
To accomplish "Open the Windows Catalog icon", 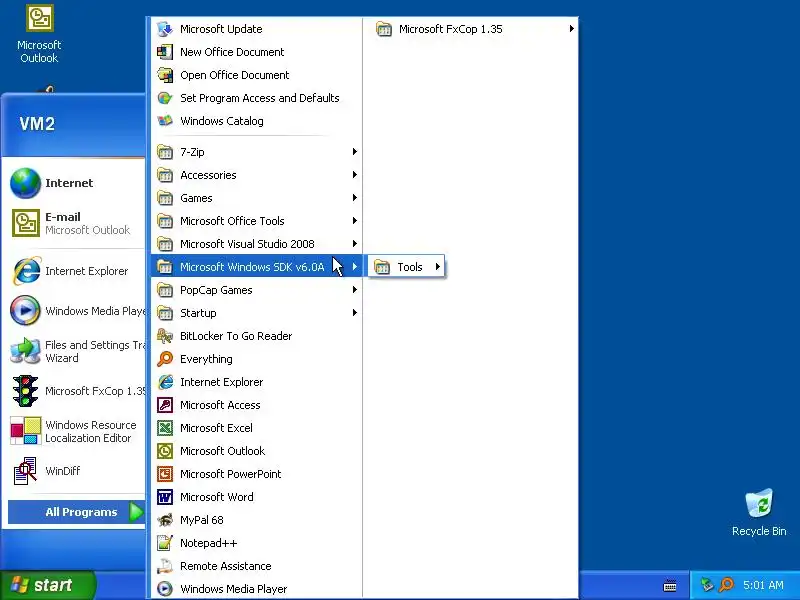I will [165, 121].
